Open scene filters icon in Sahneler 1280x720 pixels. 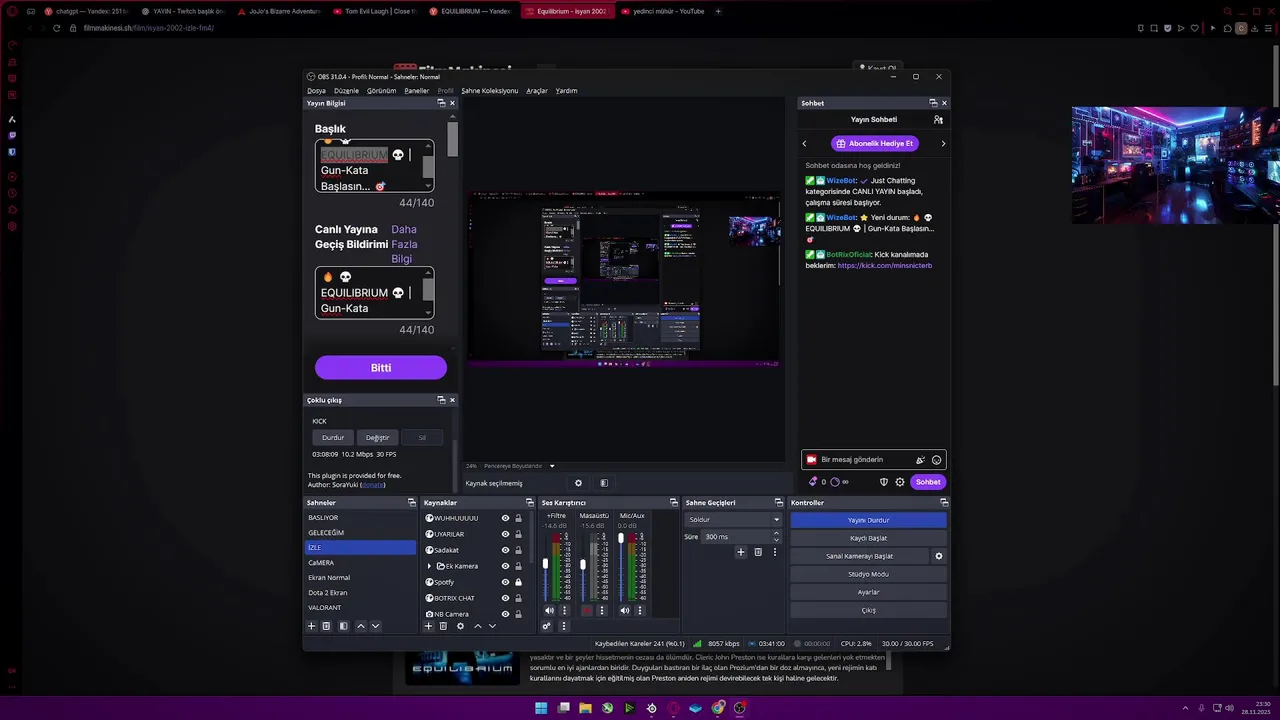pyautogui.click(x=343, y=626)
